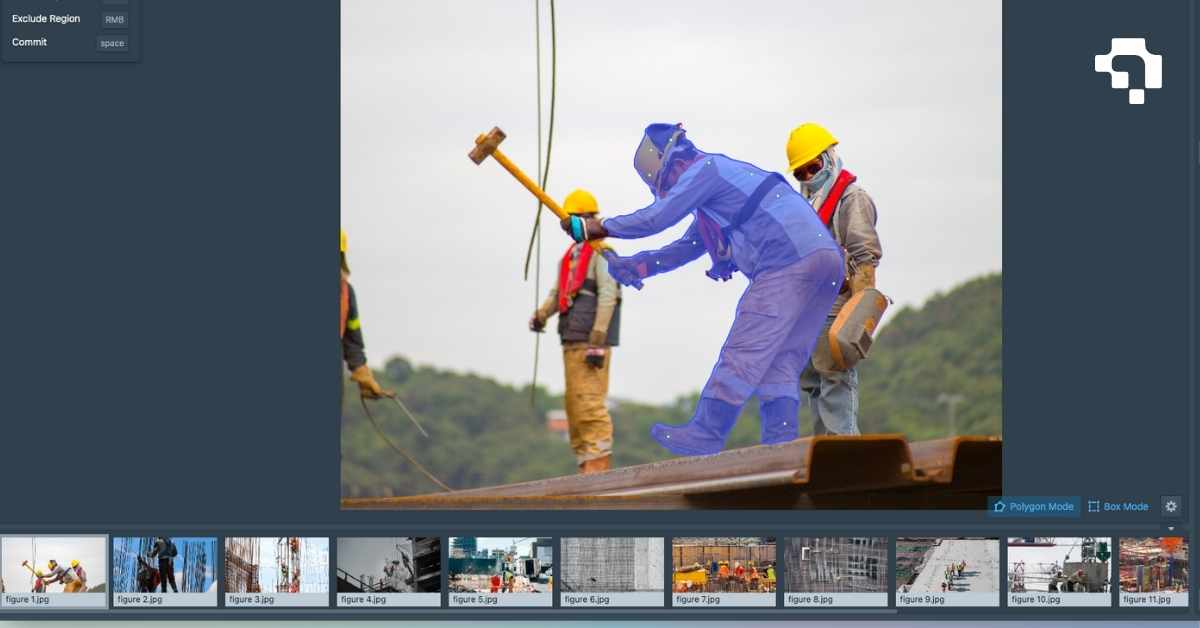Load thumbnail figure 4.jpg
1200x628 pixels.
pyautogui.click(x=389, y=572)
